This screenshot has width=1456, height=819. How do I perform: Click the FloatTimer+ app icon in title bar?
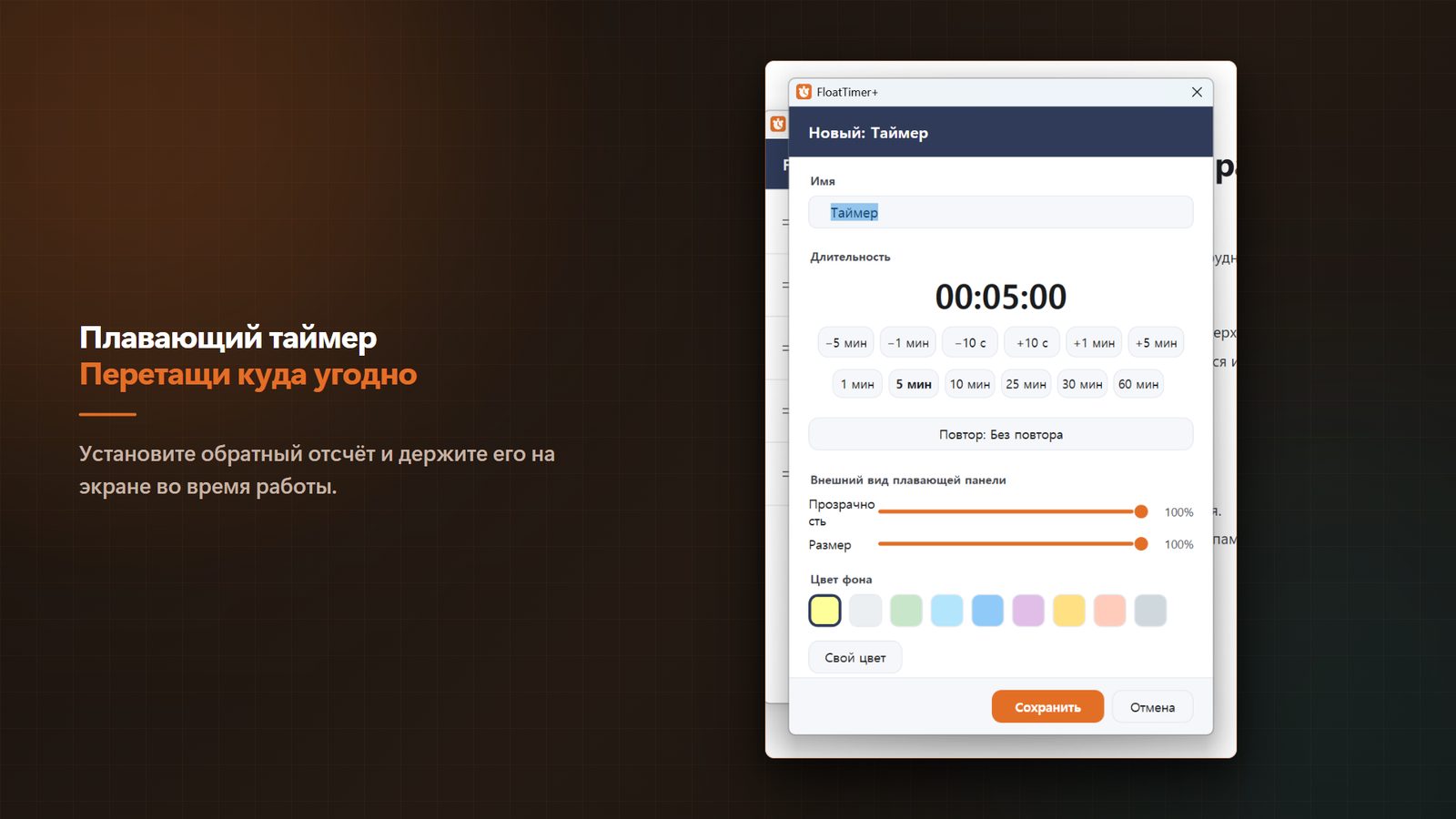tap(804, 92)
